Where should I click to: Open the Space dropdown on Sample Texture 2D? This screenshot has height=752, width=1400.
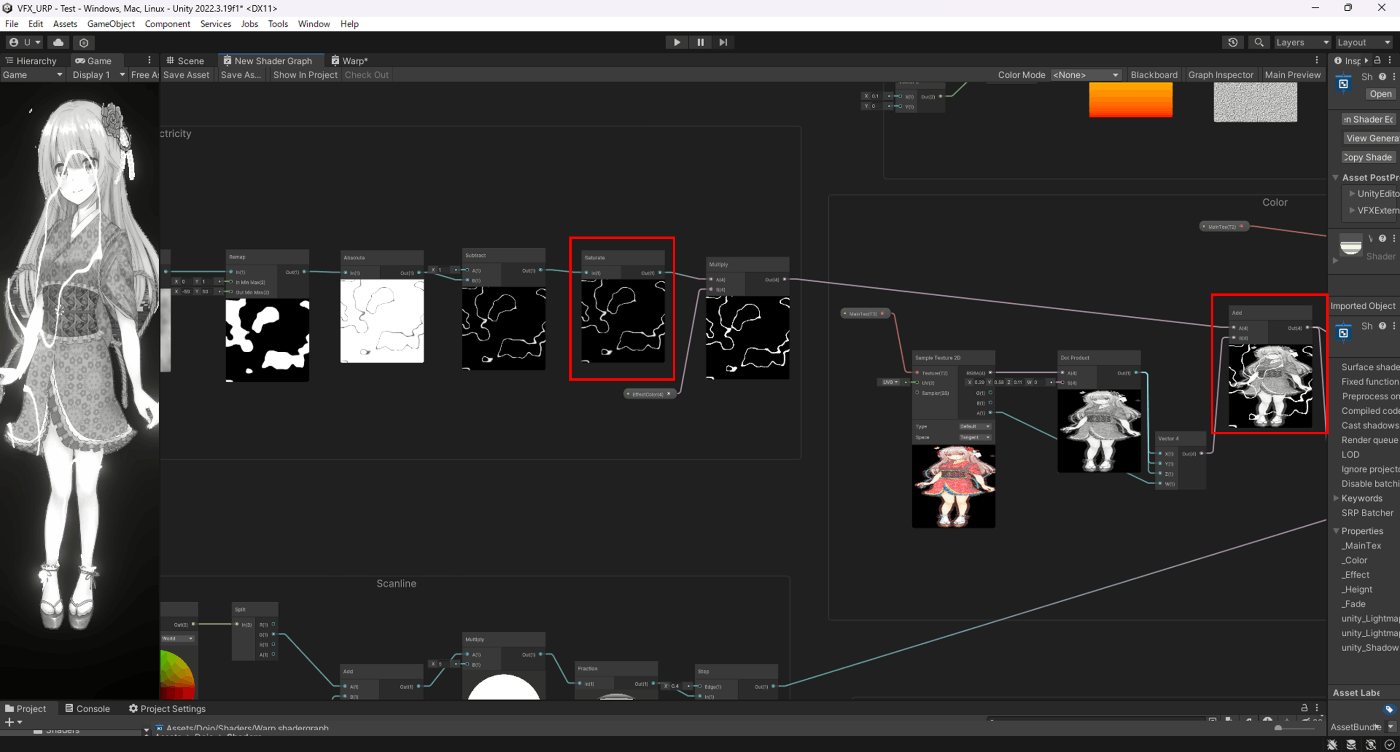[x=975, y=437]
